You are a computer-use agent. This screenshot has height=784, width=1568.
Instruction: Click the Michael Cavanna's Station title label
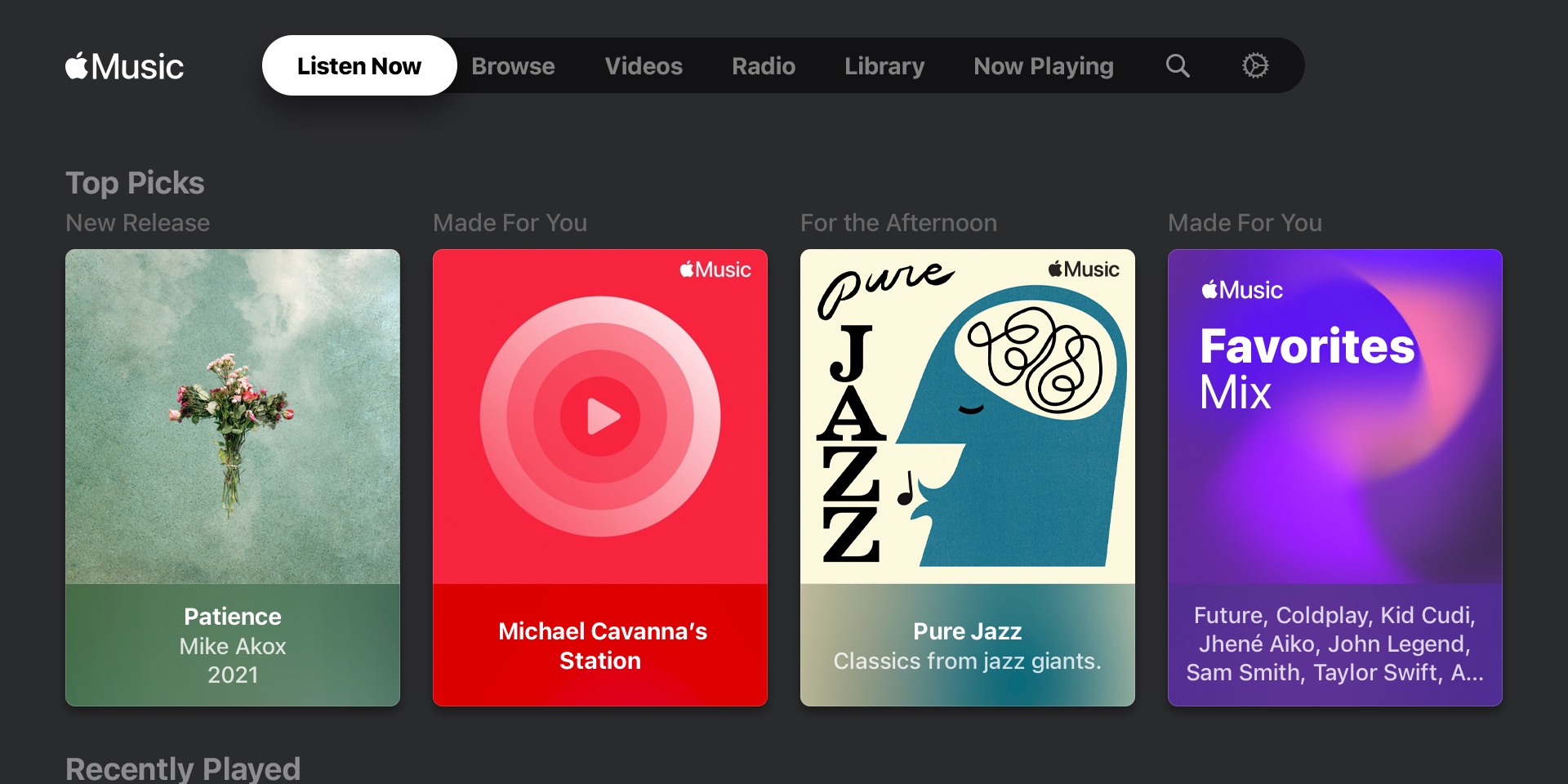click(601, 645)
